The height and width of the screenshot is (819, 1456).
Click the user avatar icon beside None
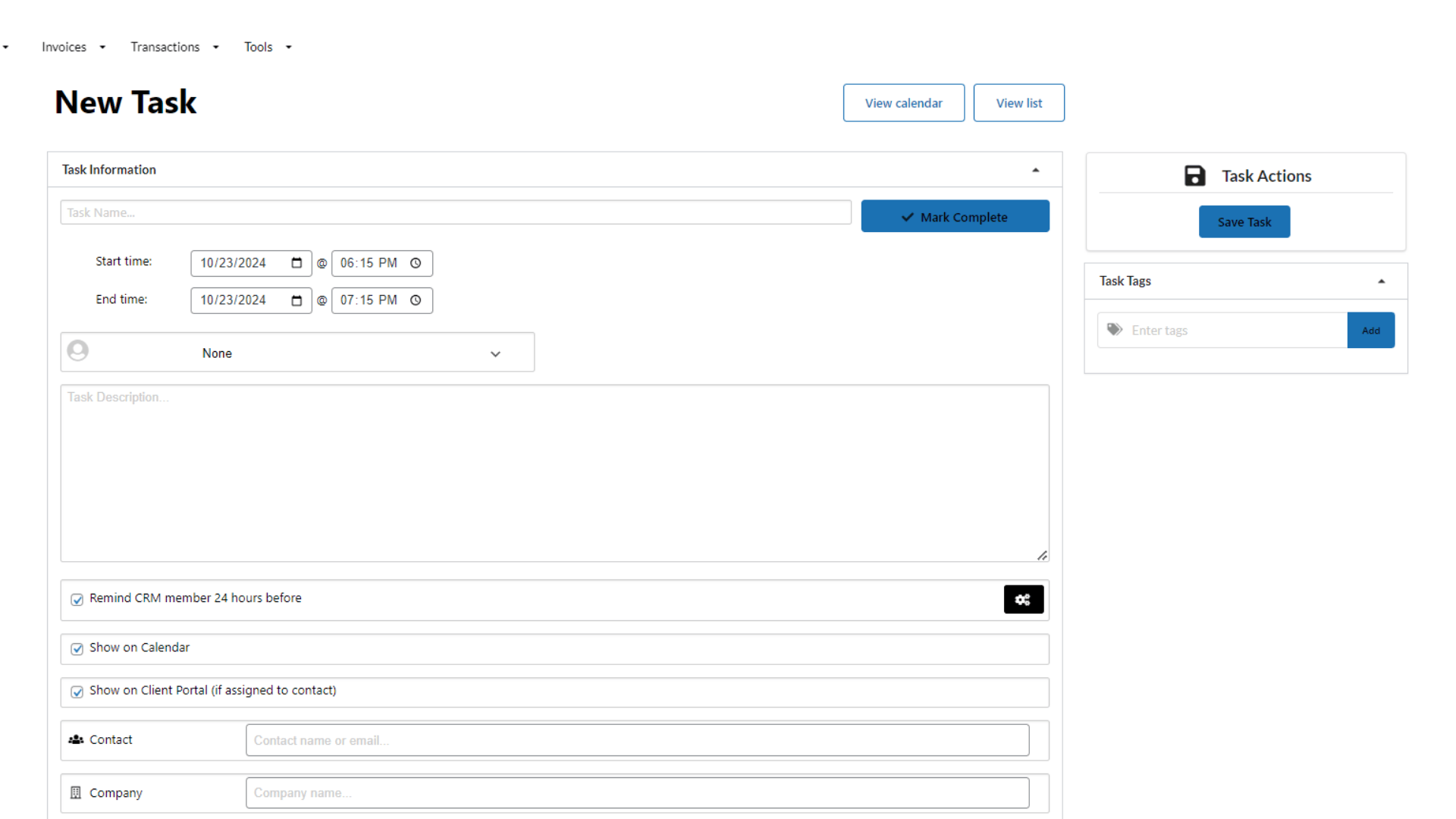pos(77,351)
